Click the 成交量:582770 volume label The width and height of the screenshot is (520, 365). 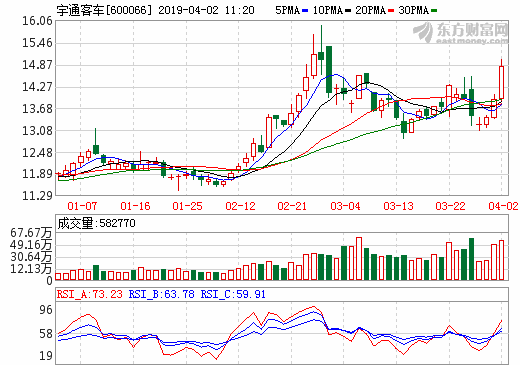click(96, 223)
